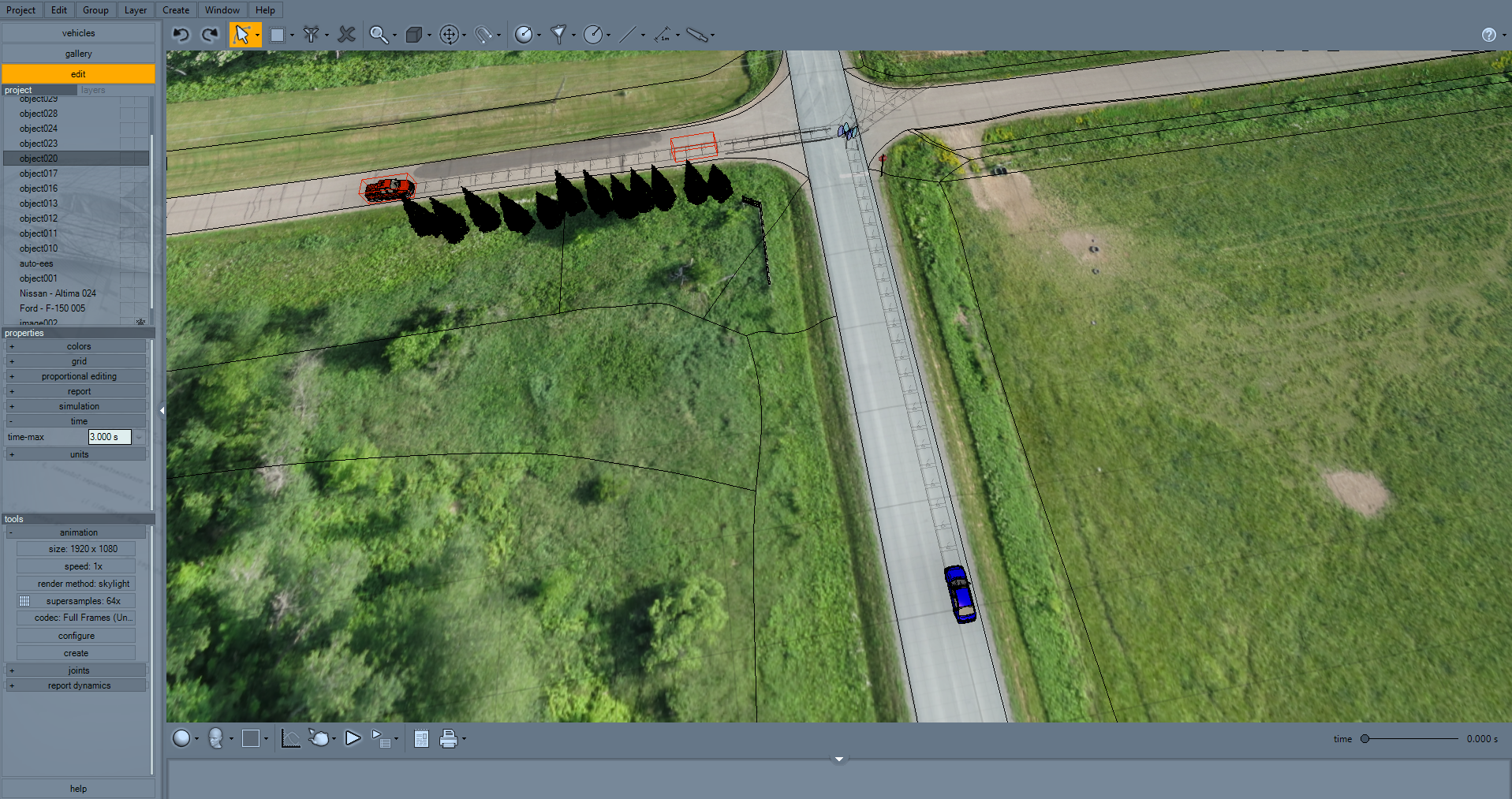
Task: Select the pan/move view tool
Action: 449,35
